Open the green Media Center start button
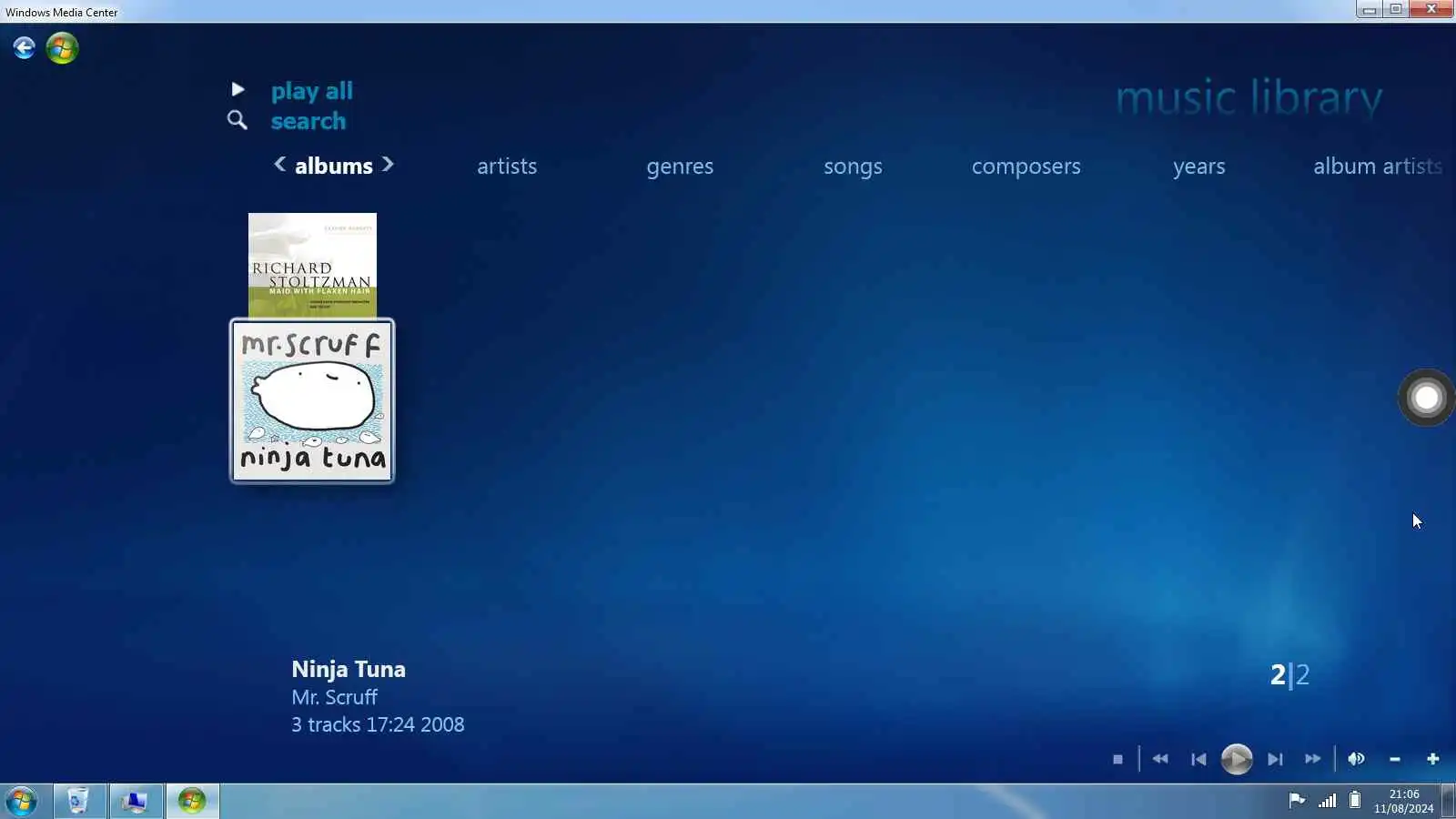The image size is (1456, 819). pos(62,47)
